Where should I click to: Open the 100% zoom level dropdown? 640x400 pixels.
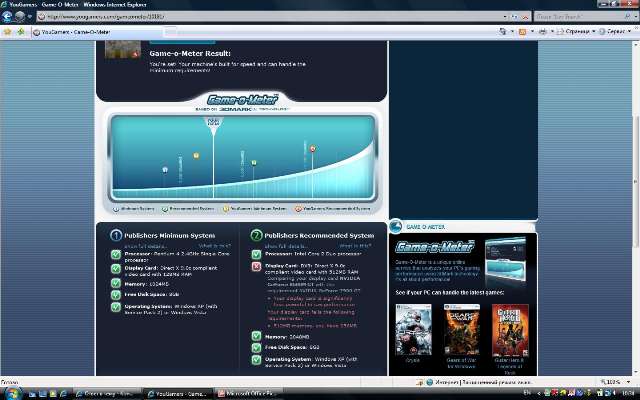pyautogui.click(x=628, y=382)
